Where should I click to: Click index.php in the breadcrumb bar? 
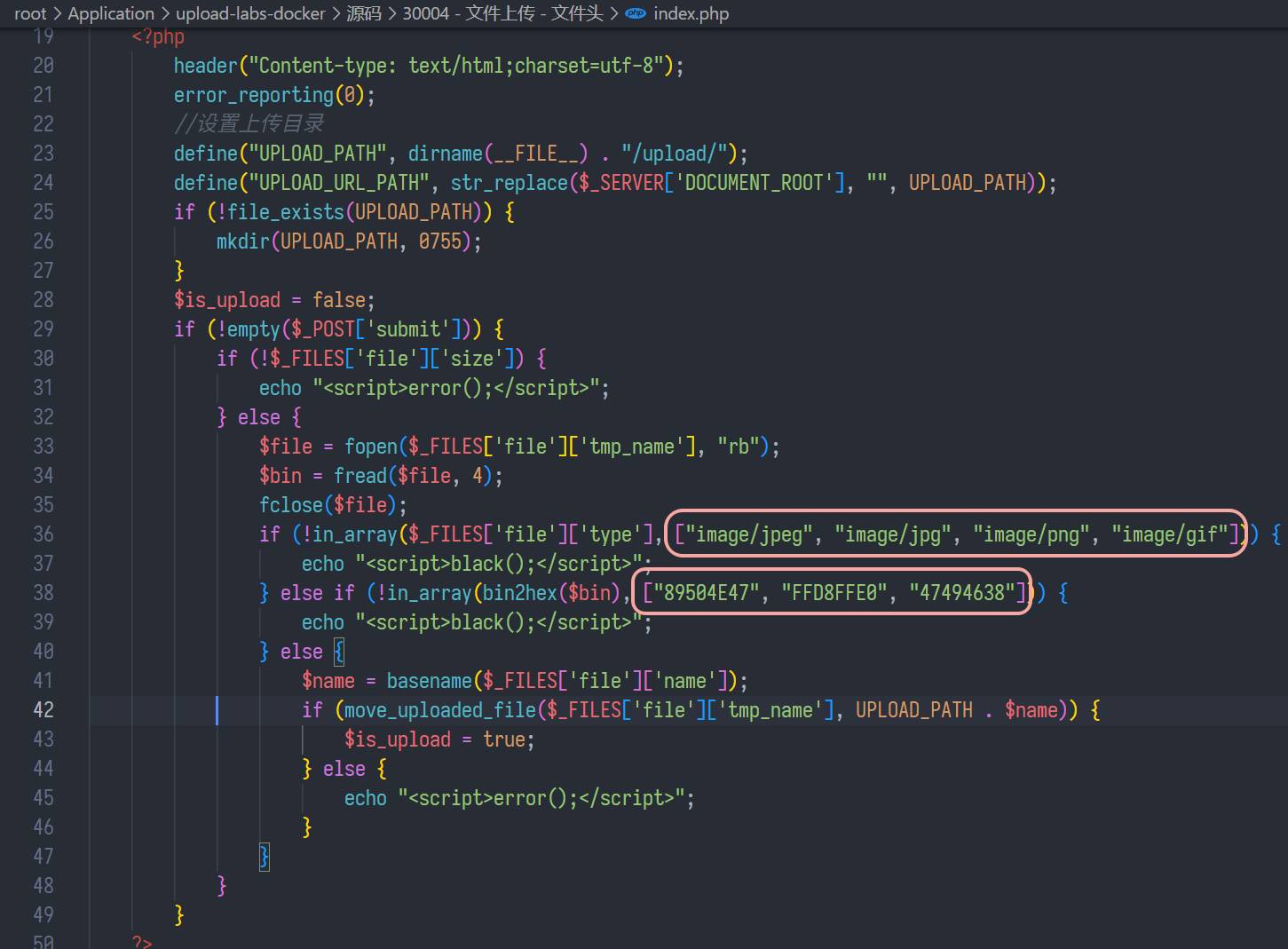point(691,13)
